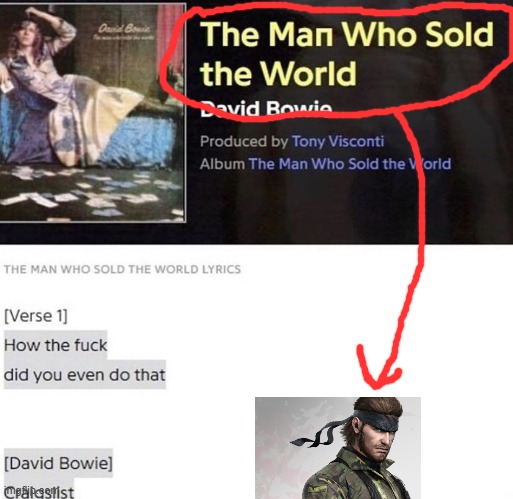Click the [Verse 1] section label
This screenshot has width=513, height=499.
pos(36,315)
